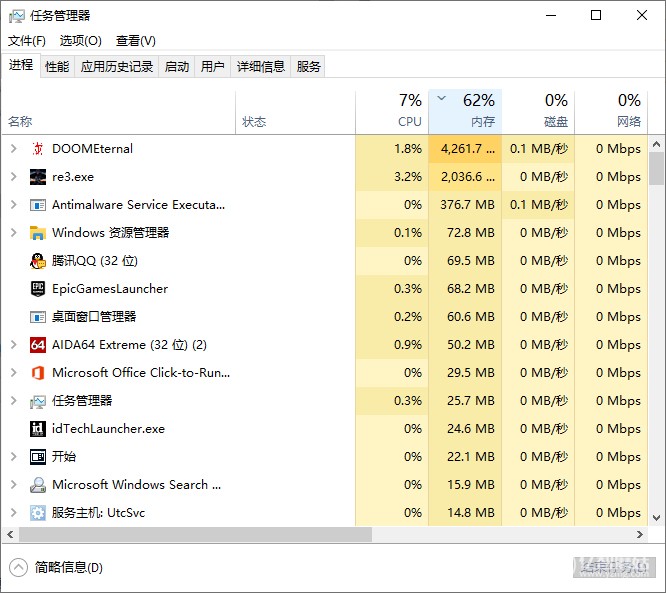Image resolution: width=666 pixels, height=593 pixels.
Task: Click the 简略信息(D) link
Action: point(69,568)
